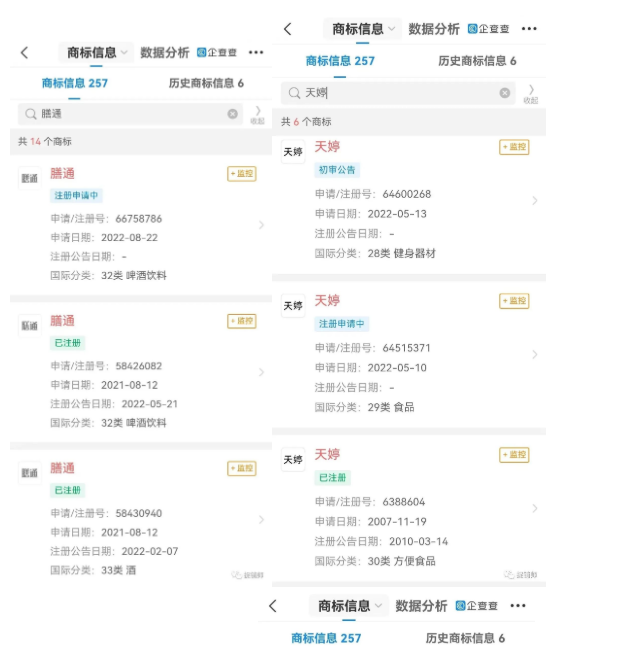Click the 初审公告 status tag under 天婷
The width and height of the screenshot is (632, 647).
pos(337,170)
